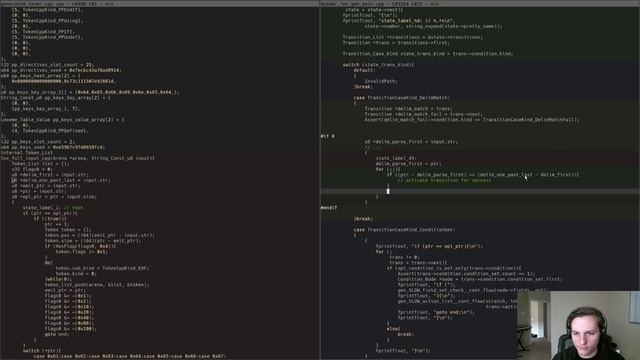640x360 pixels.
Task: Click 'pp_directives_slot_count = 25' line
Action: point(47,64)
